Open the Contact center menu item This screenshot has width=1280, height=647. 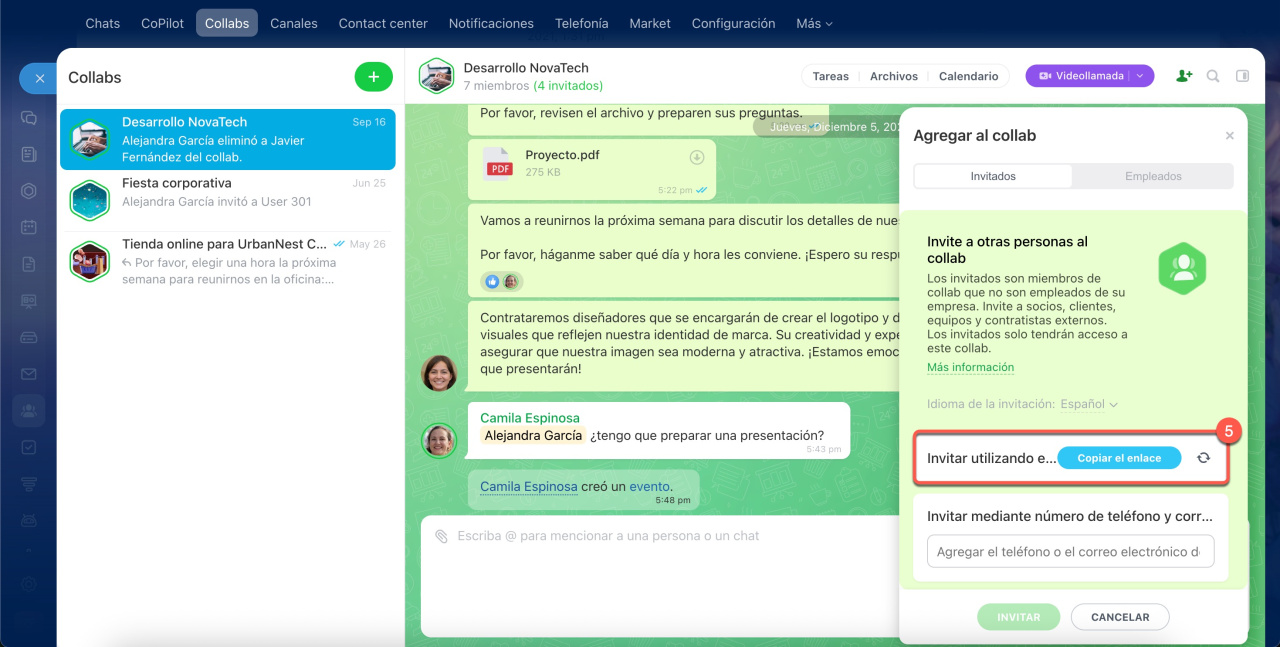[x=383, y=23]
